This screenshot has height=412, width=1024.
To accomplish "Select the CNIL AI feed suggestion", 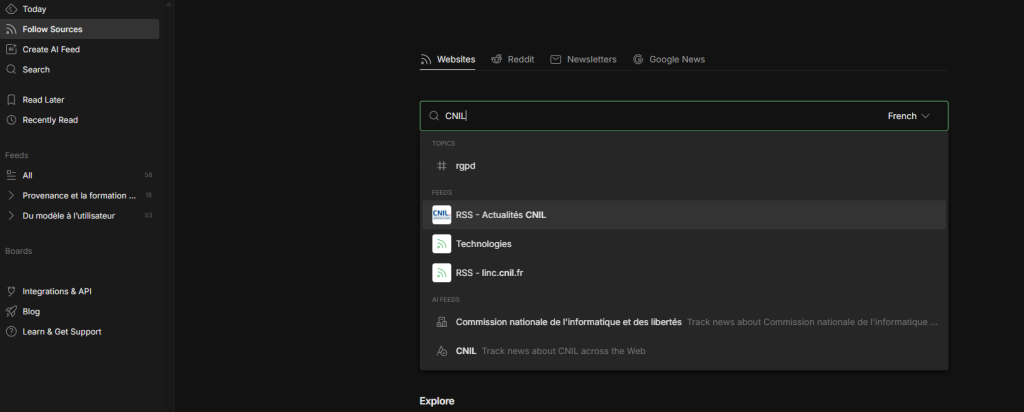I will [465, 351].
